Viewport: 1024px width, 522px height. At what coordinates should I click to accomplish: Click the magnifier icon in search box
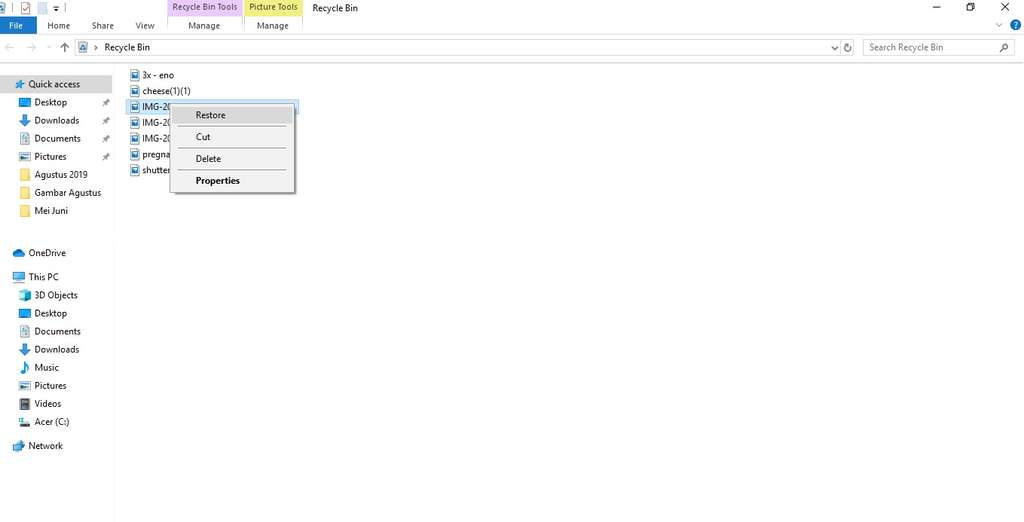click(x=1004, y=47)
